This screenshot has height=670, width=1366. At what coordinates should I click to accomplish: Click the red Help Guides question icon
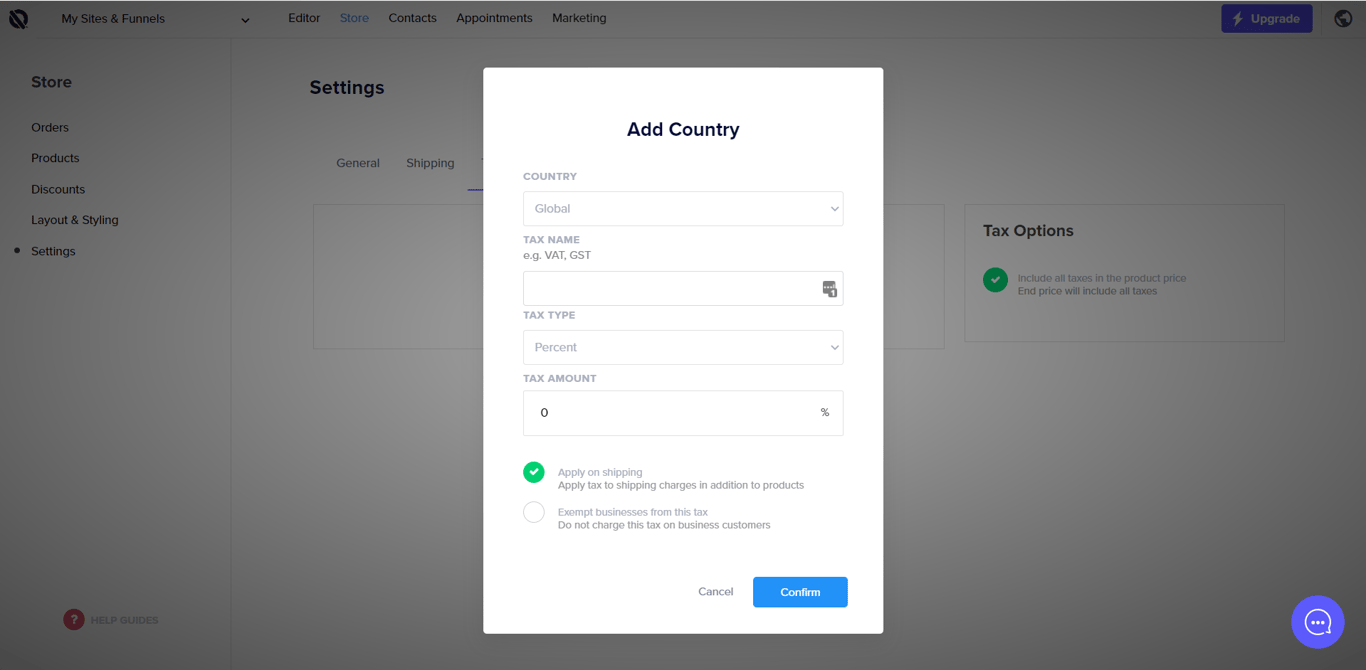click(x=74, y=620)
